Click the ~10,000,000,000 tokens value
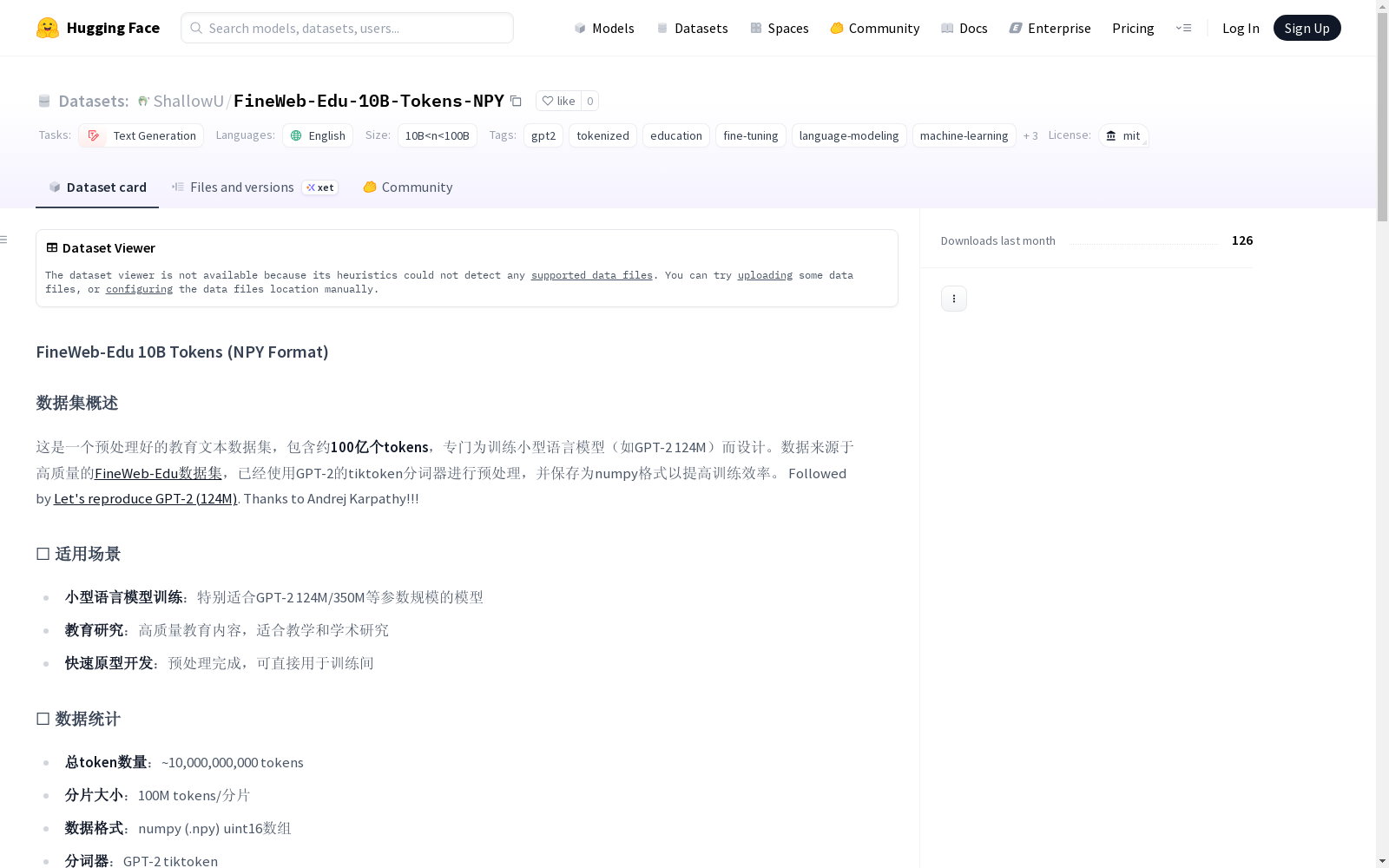1389x868 pixels. [233, 762]
